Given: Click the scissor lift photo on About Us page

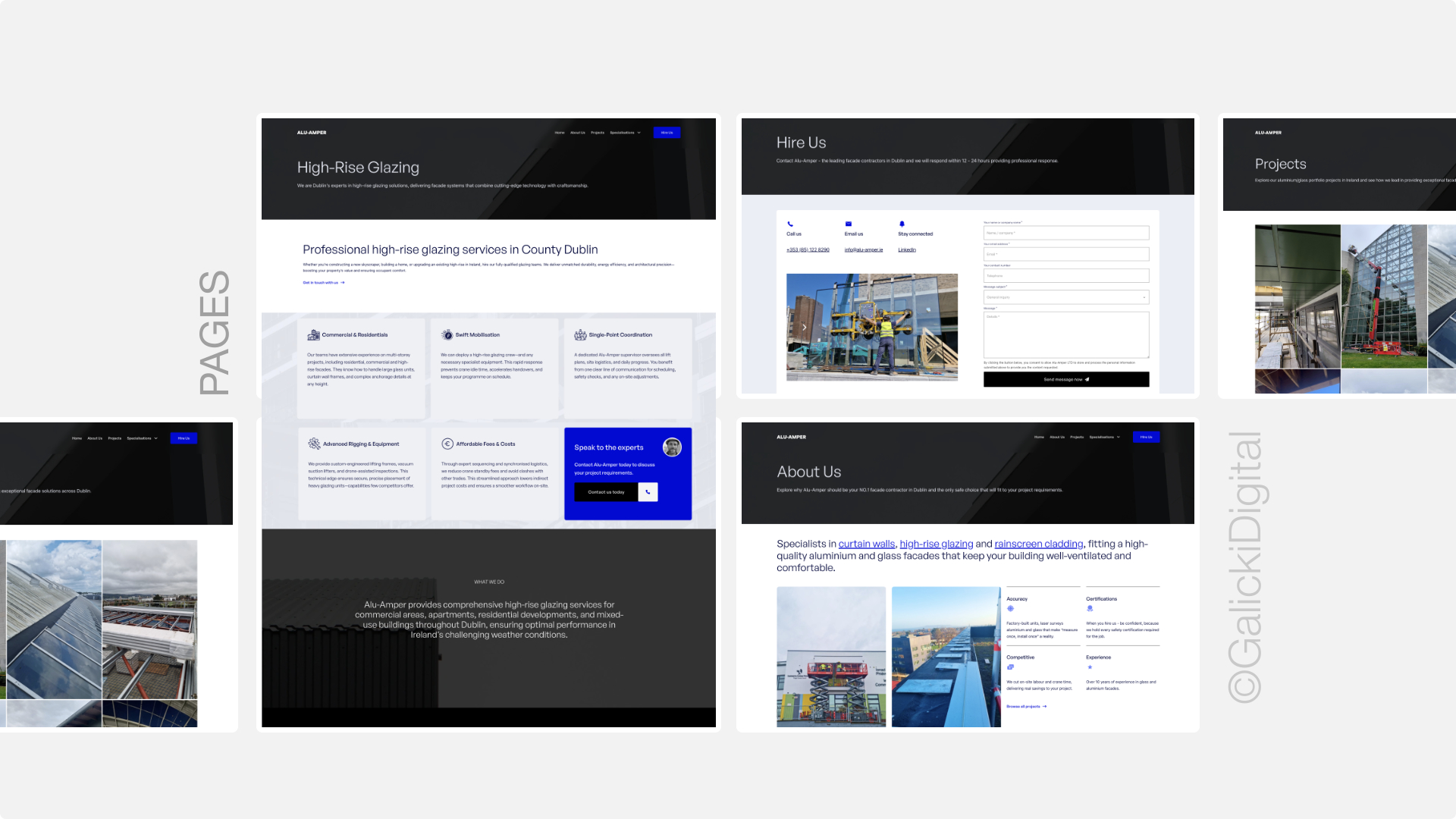Looking at the screenshot, I should (x=831, y=657).
